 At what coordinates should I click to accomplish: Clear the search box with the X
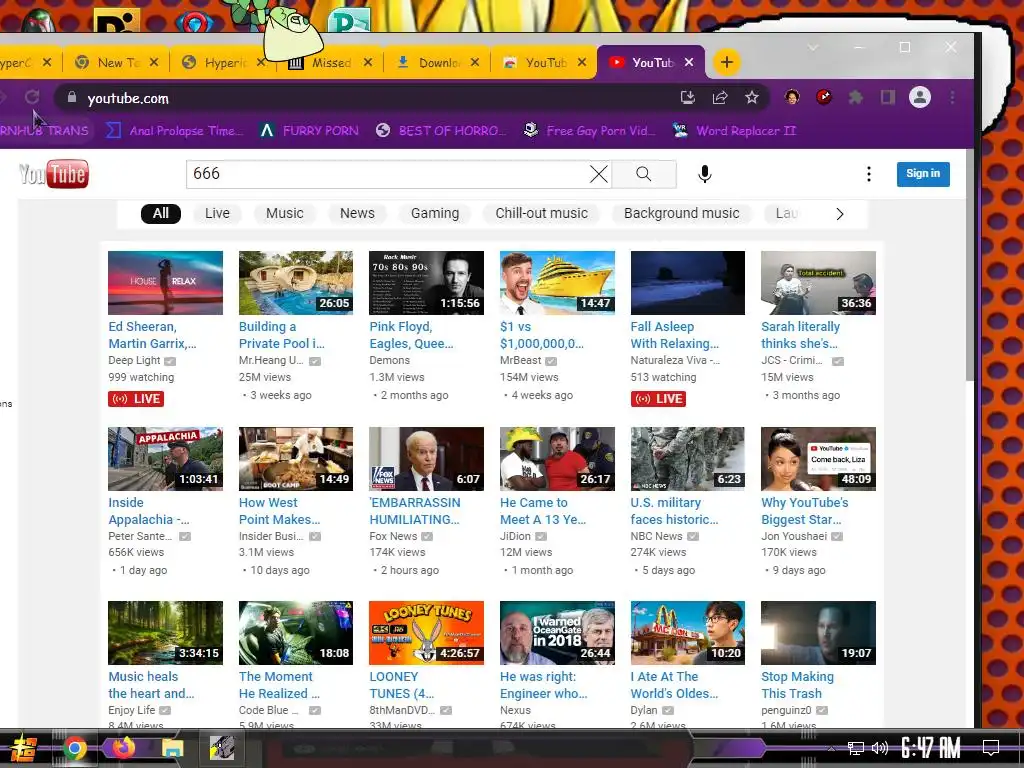tap(598, 174)
